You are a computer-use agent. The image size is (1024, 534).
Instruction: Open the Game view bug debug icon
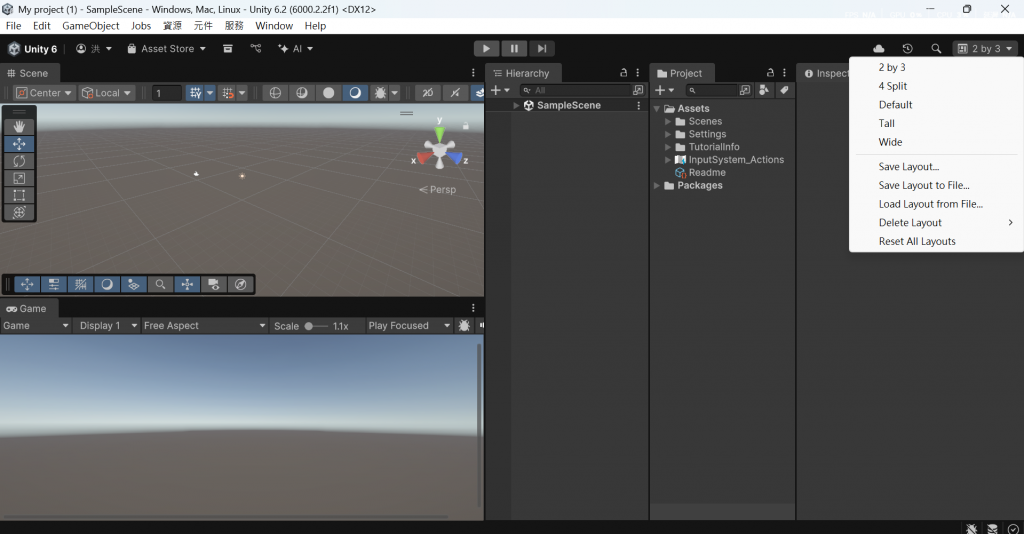point(464,325)
